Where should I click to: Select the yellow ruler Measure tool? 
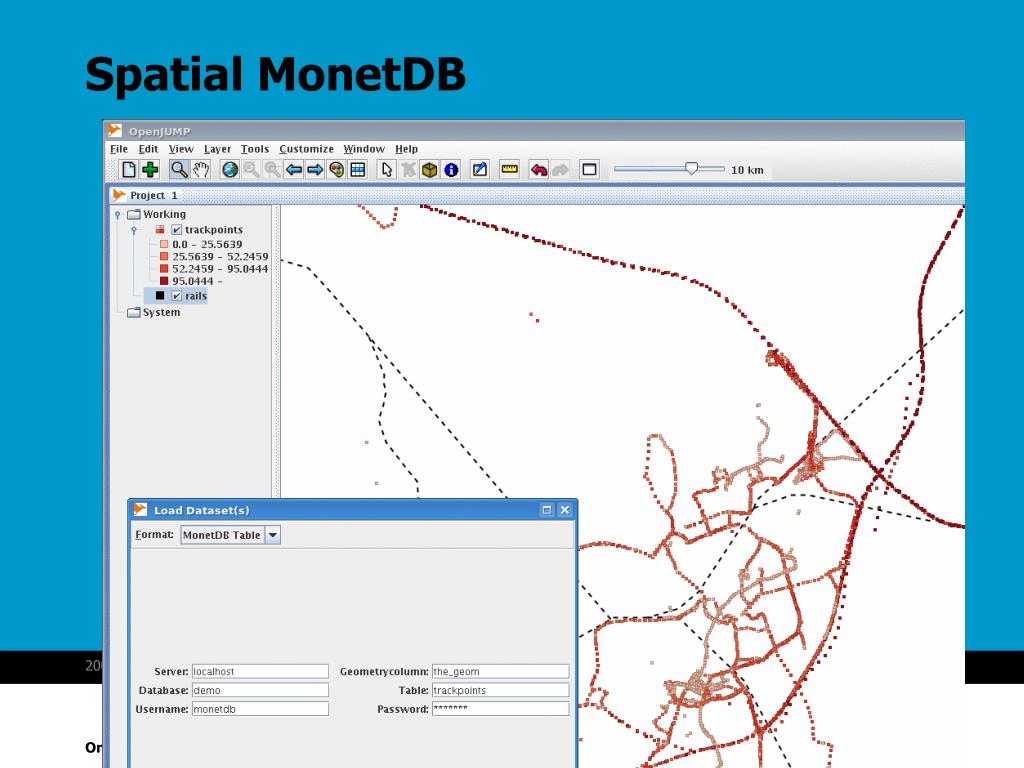[x=510, y=169]
